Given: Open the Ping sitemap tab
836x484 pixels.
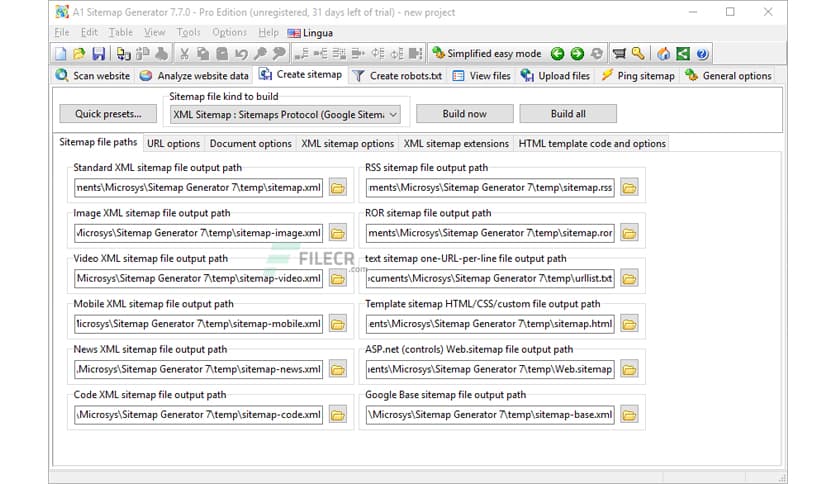Looking at the screenshot, I should pos(638,76).
